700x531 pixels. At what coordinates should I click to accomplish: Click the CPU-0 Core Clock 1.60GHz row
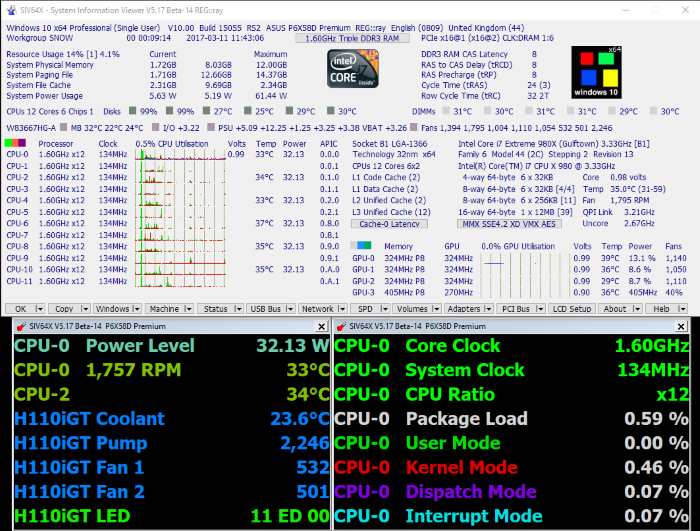click(x=511, y=346)
